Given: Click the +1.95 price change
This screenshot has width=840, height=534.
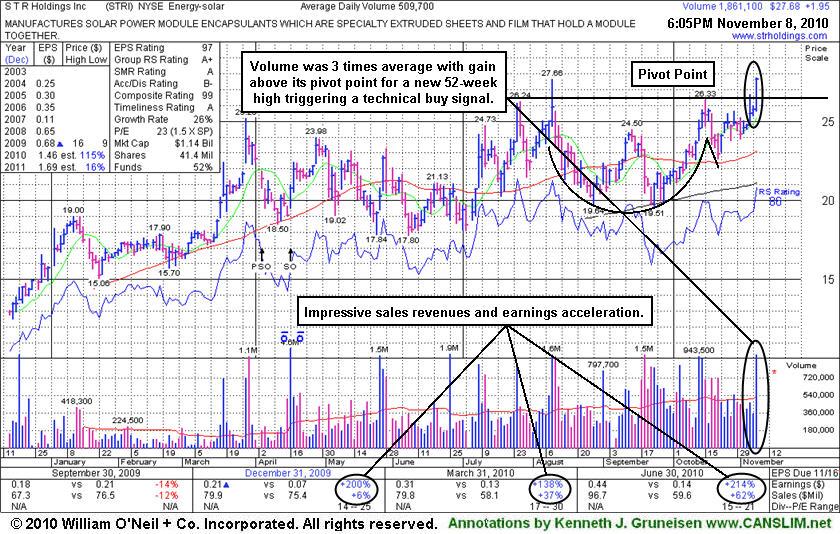Looking at the screenshot, I should pos(816,6).
